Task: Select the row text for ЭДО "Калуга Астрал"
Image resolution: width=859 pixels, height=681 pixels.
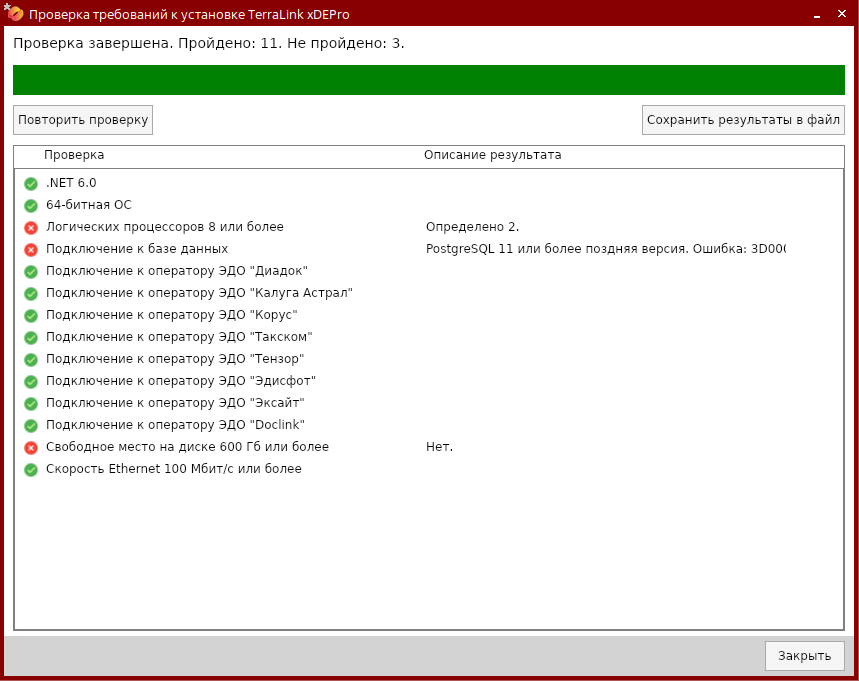Action: click(199, 293)
